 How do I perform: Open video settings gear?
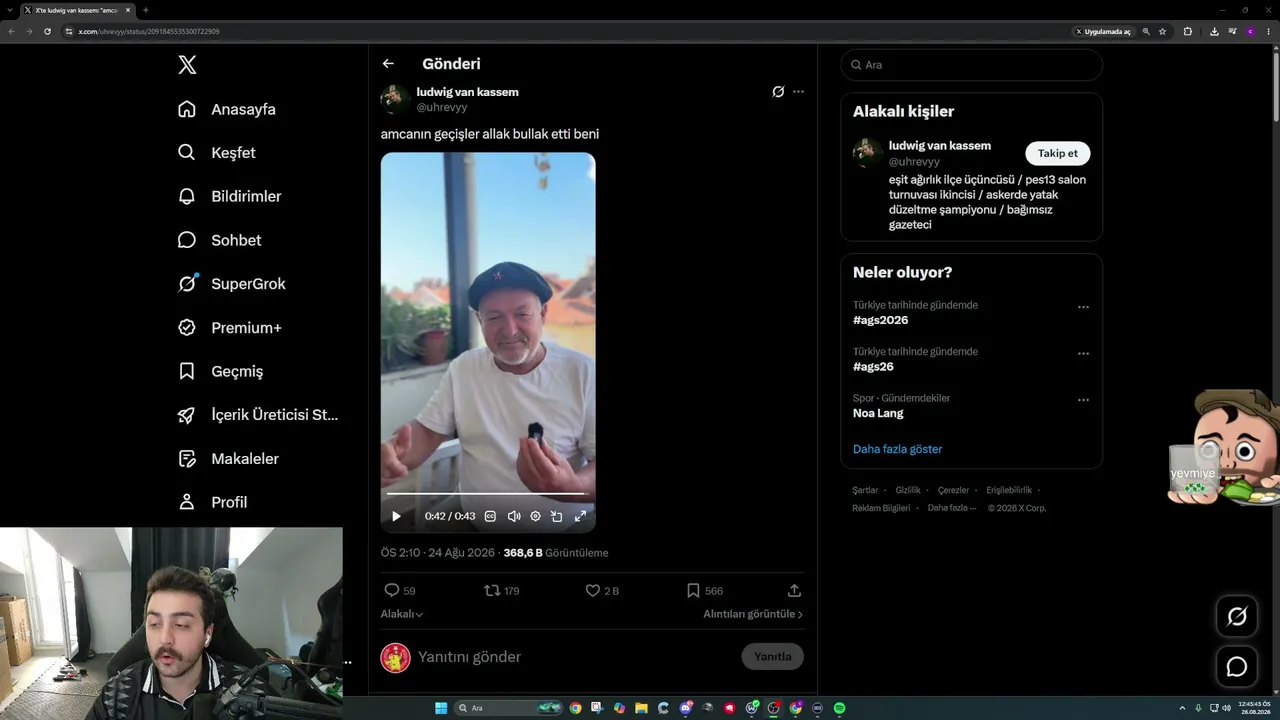(x=535, y=517)
